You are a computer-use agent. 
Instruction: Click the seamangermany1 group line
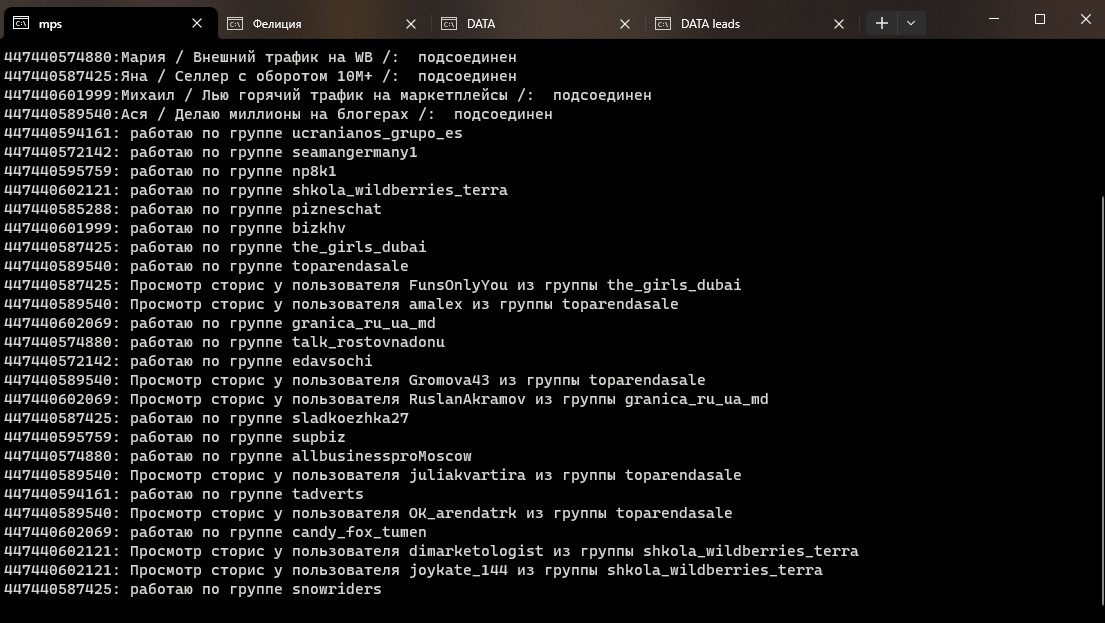211,152
